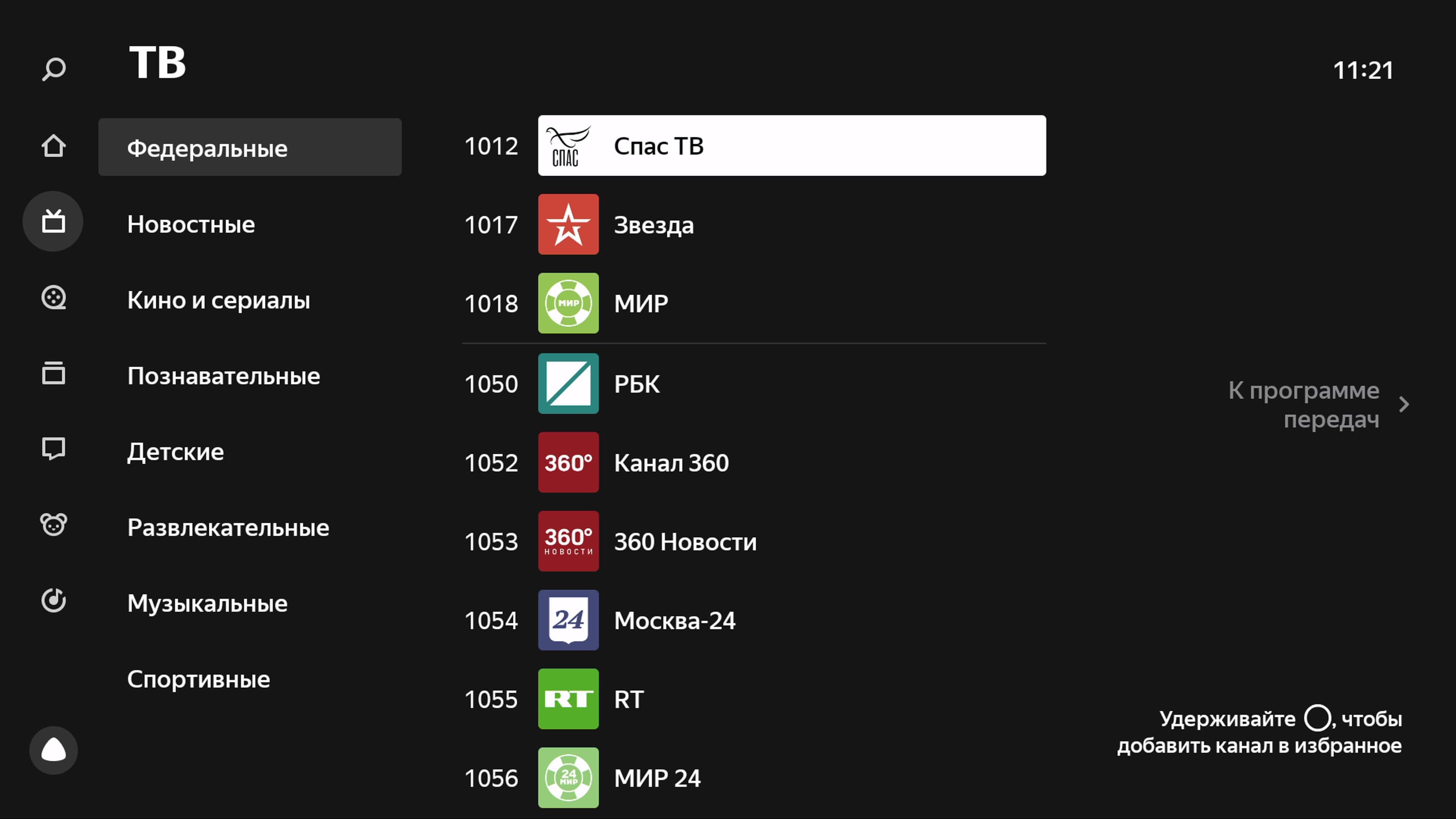Screen dimensions: 1456x819
Task: Select Москва-24 channel entry
Action: [674, 621]
